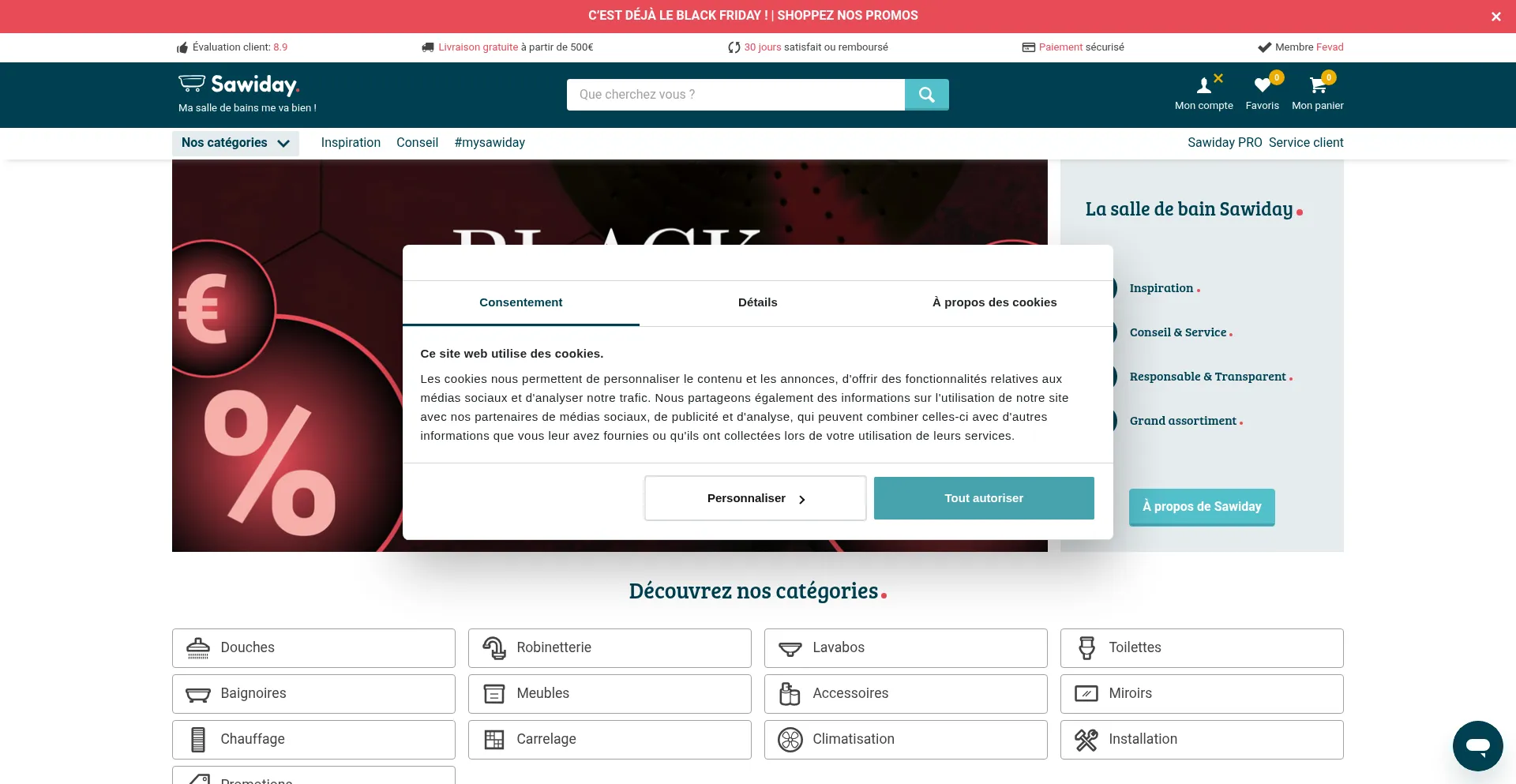Open the Climatisation category tile
This screenshot has height=784, width=1516.
(905, 740)
